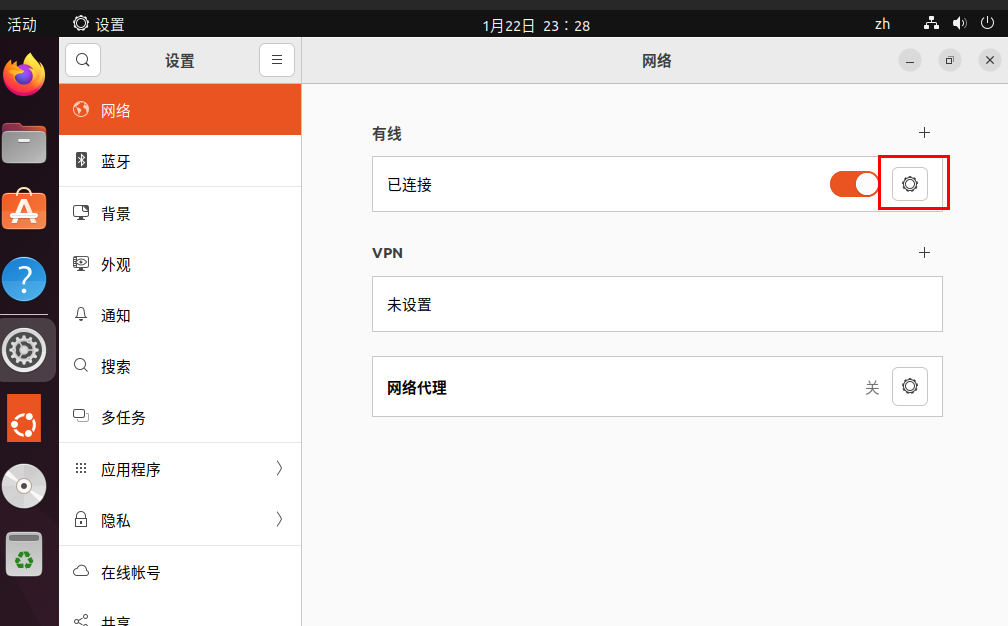Click the search icon in Settings

pyautogui.click(x=83, y=60)
